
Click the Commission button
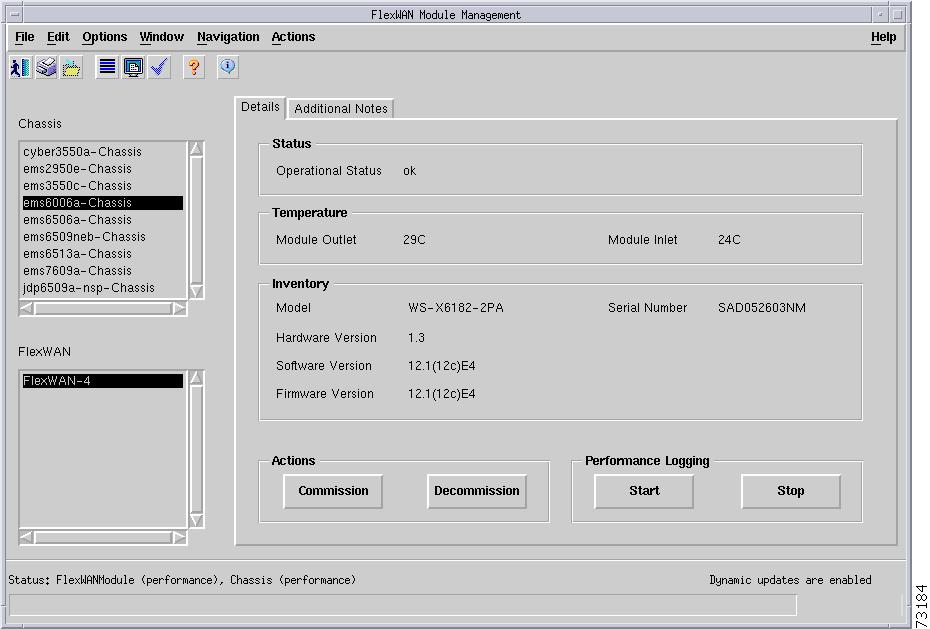point(333,491)
